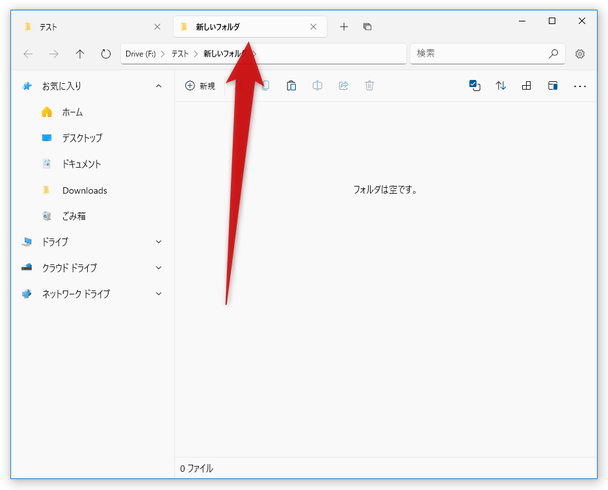
Task: Open settings with the gear icon
Action: point(580,54)
